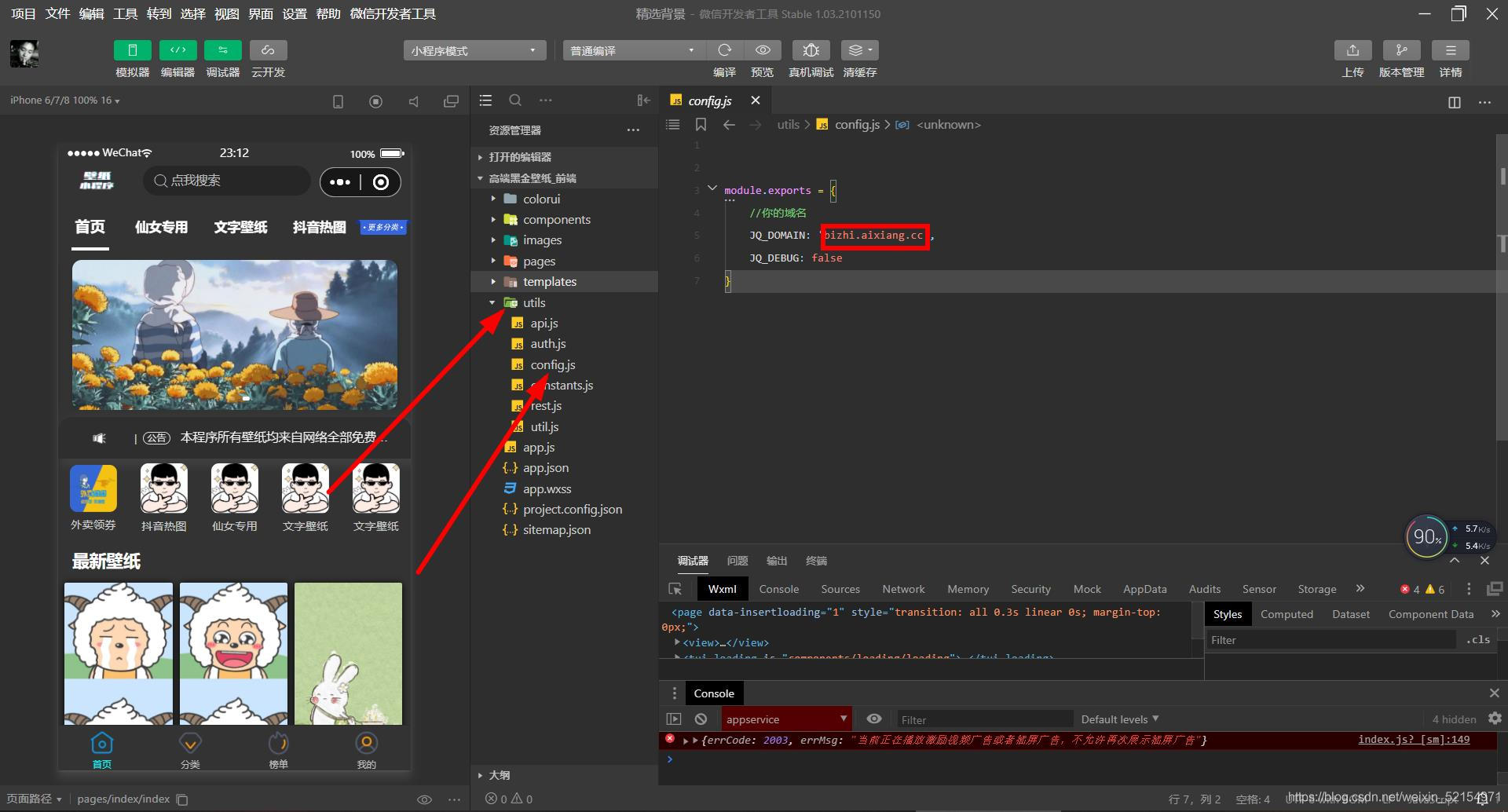The image size is (1508, 812).
Task: Click the editor bookmark icon
Action: pyautogui.click(x=701, y=125)
